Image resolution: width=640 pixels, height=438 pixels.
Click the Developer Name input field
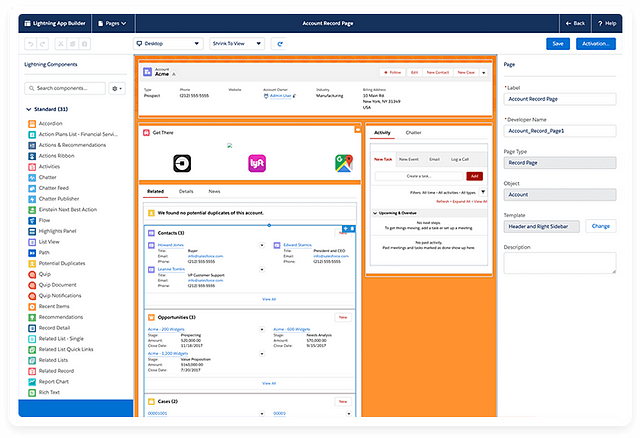coord(560,131)
